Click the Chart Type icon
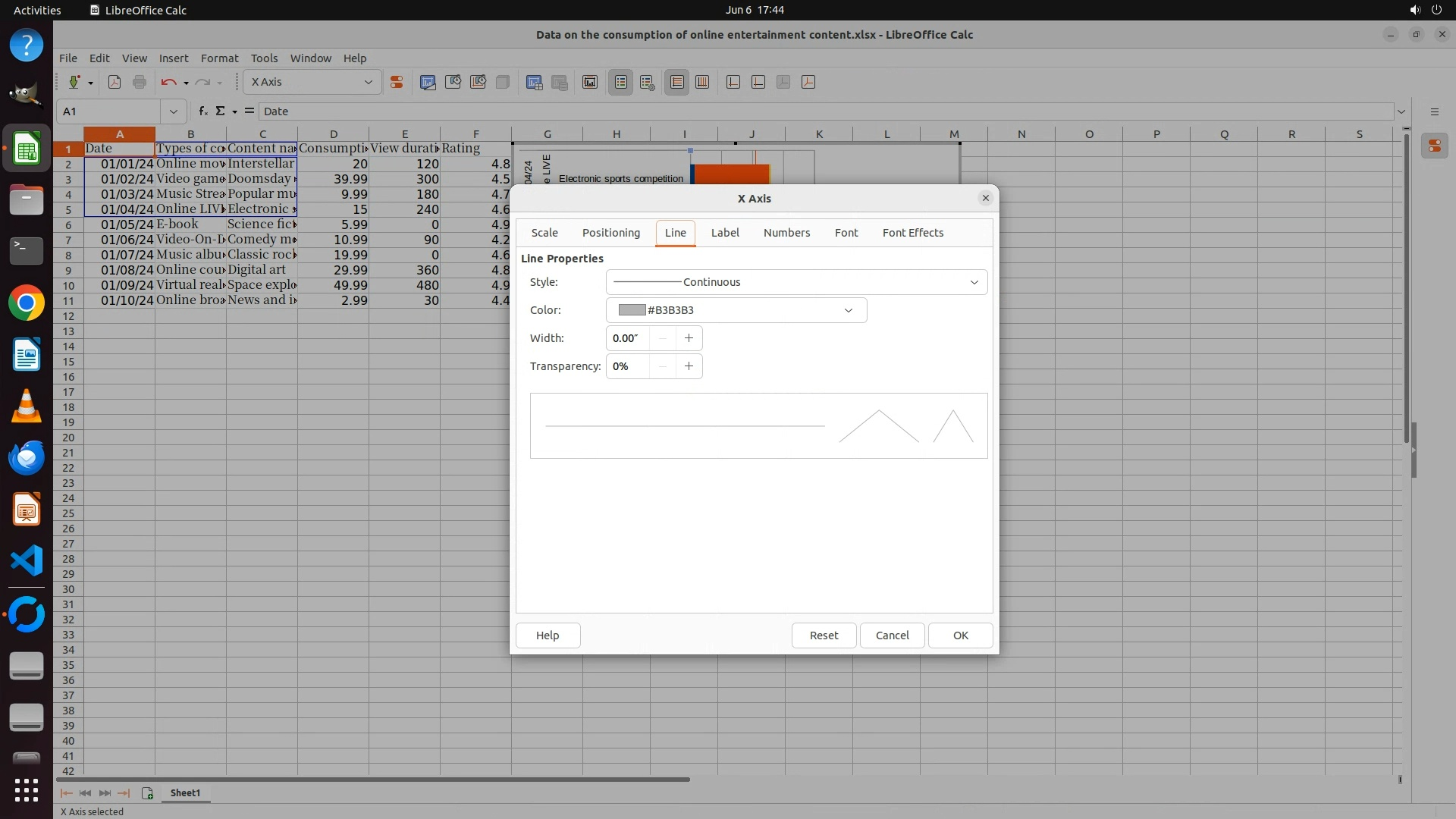This screenshot has height=819, width=1456. coord(428,82)
